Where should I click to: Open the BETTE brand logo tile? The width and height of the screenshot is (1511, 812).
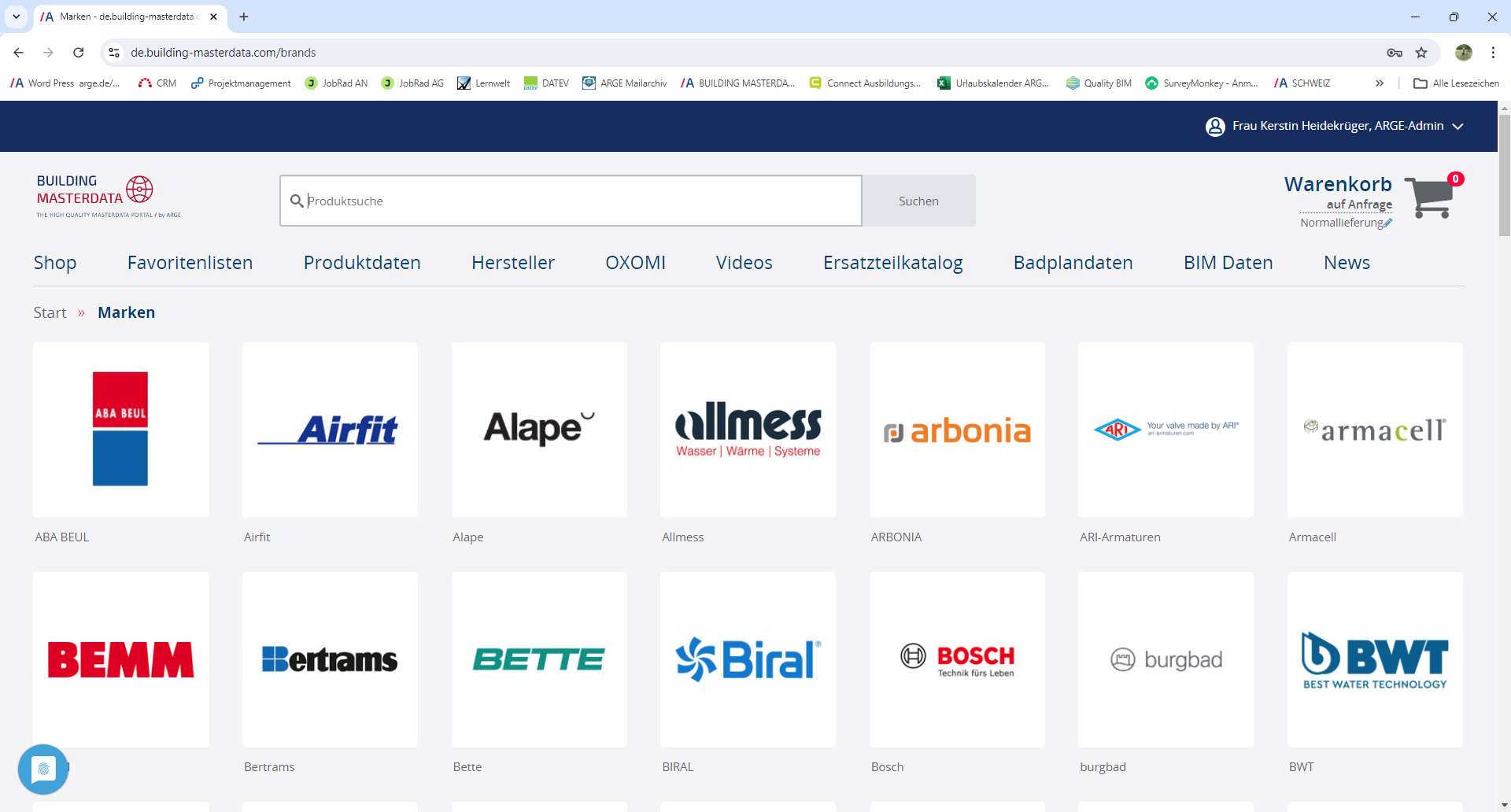click(x=539, y=659)
